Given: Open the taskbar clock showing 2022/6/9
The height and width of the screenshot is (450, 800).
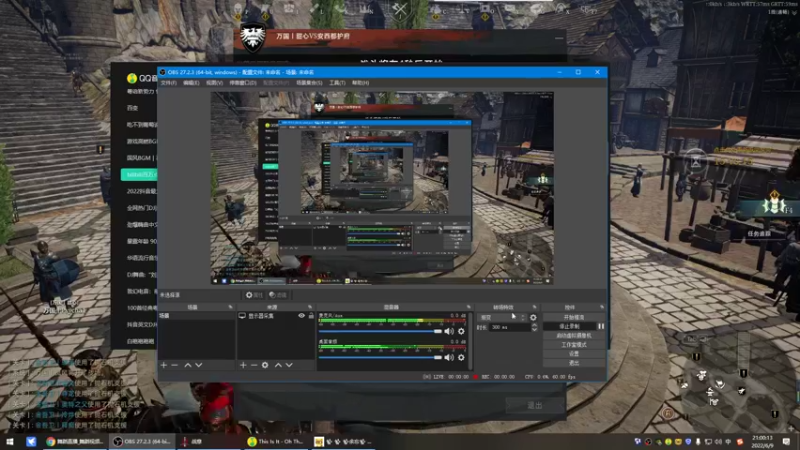Looking at the screenshot, I should tap(762, 442).
